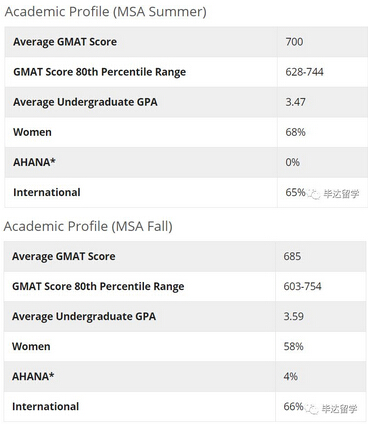Select the Academic Profile (MSA Fall) heading
This screenshot has height=424, width=368.
click(88, 226)
